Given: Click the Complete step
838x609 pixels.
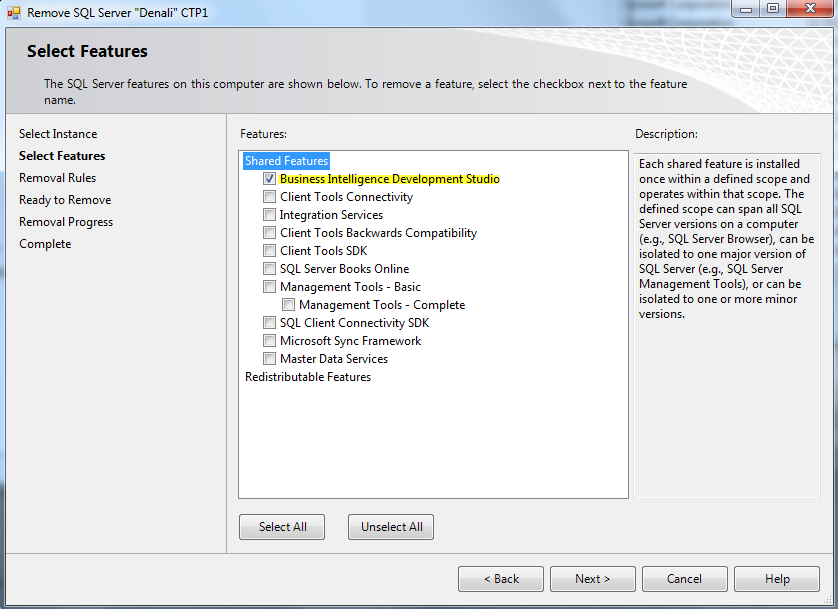Looking at the screenshot, I should (x=45, y=244).
